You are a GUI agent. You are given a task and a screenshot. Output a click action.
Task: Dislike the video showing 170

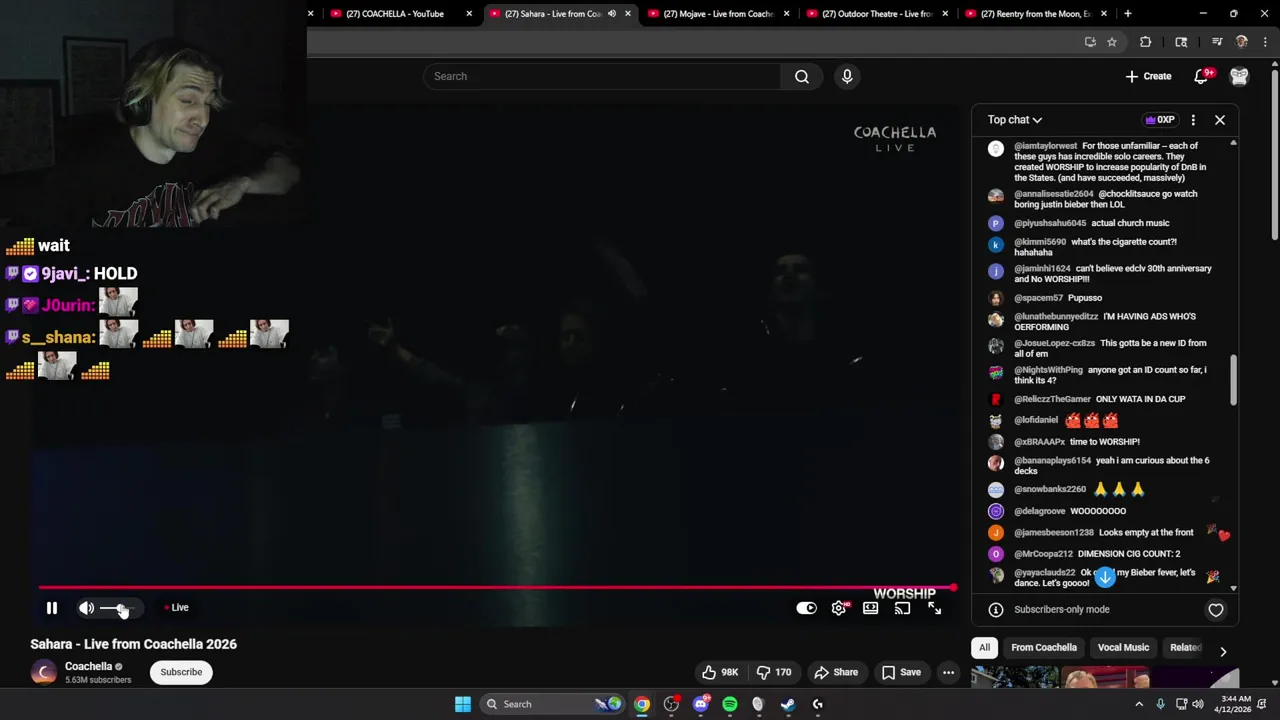tap(775, 672)
